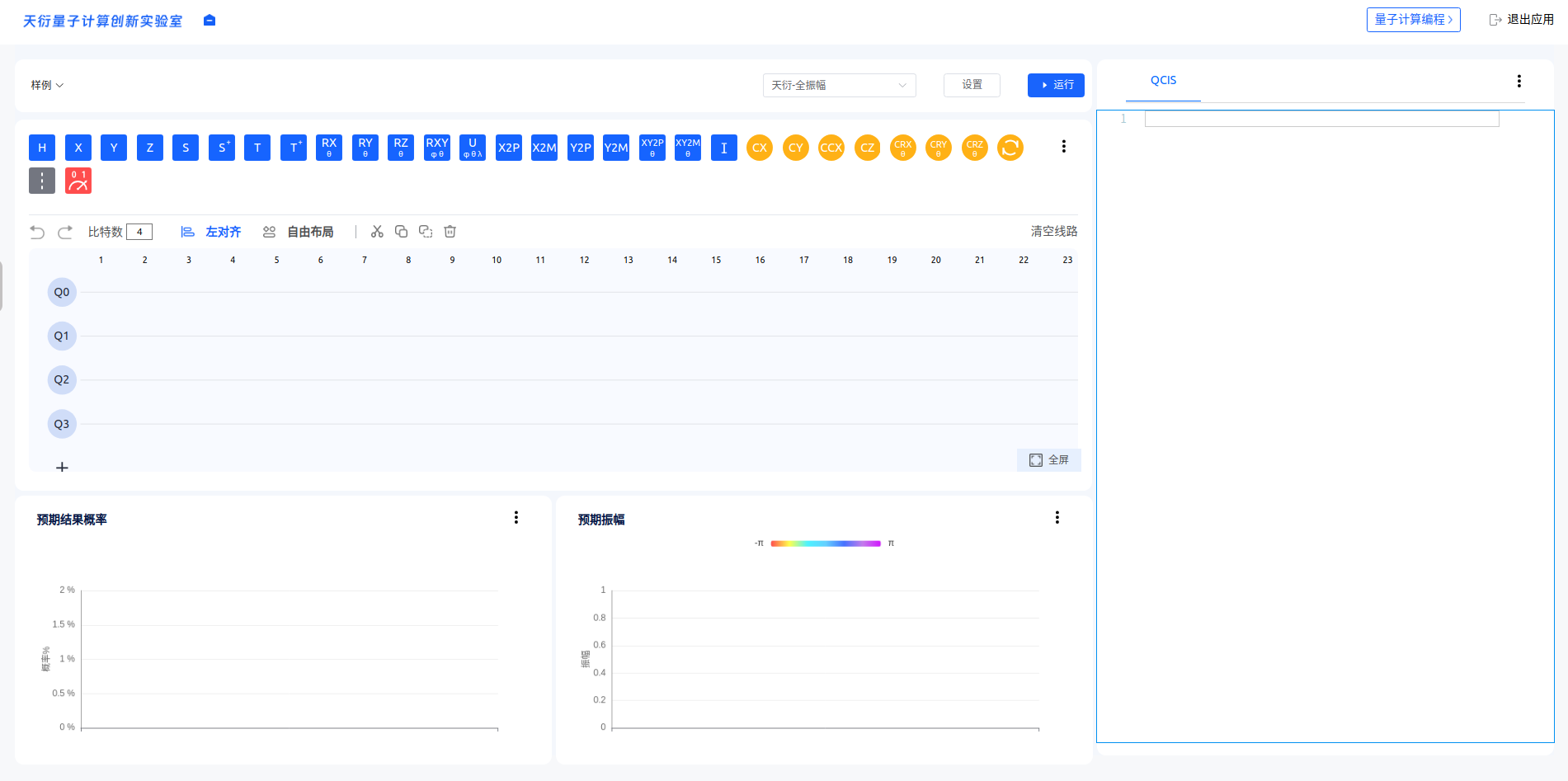The width and height of the screenshot is (1568, 781).
Task: Select the I identity gate
Action: point(724,148)
